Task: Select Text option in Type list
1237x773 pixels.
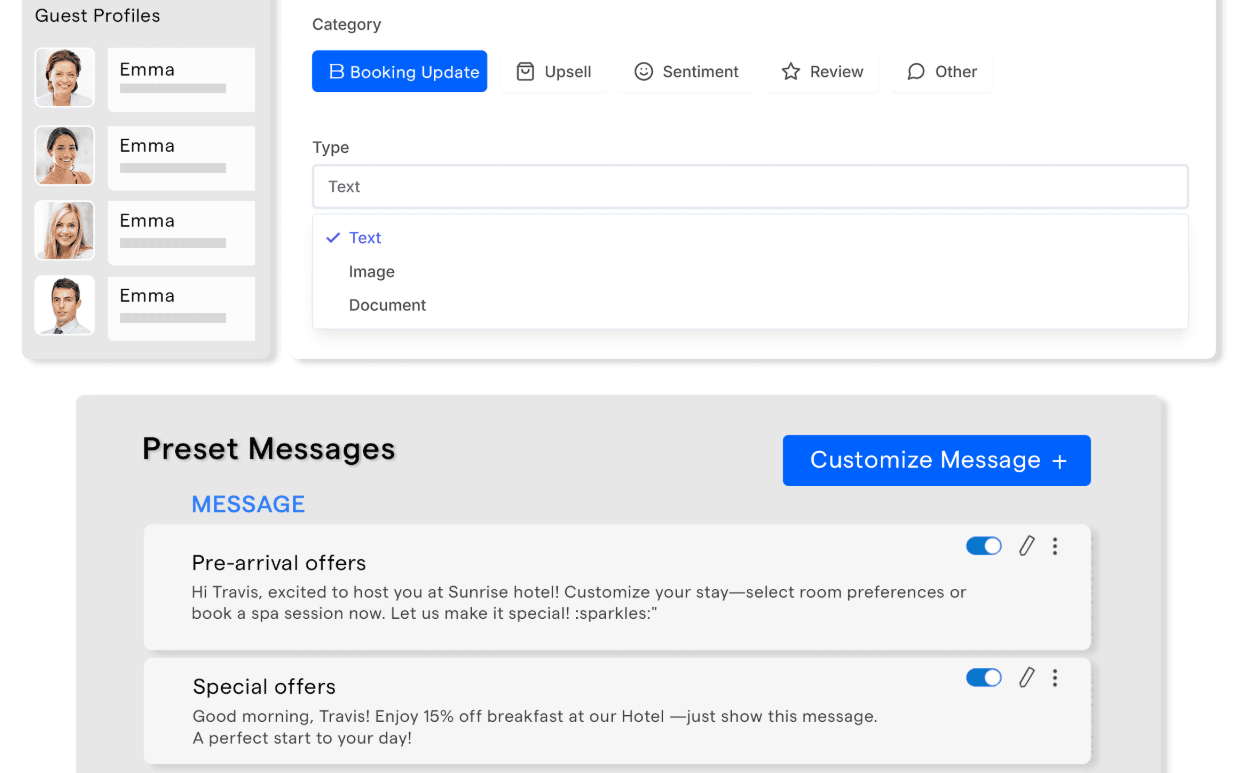Action: click(365, 238)
